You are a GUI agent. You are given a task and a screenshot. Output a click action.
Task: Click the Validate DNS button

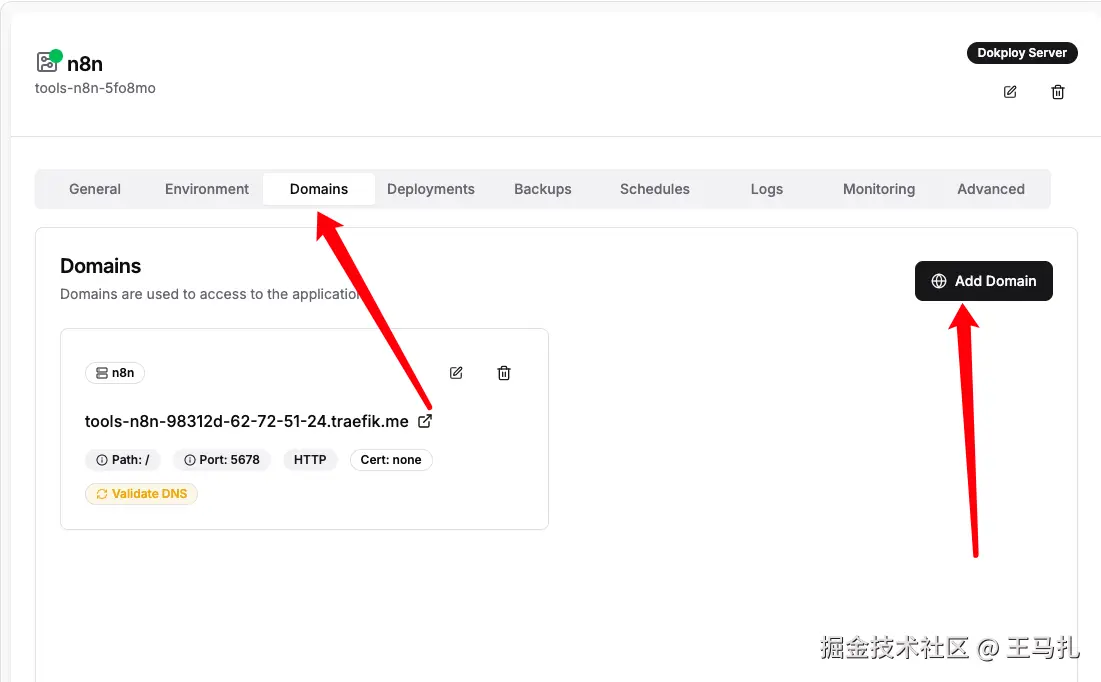pos(141,494)
